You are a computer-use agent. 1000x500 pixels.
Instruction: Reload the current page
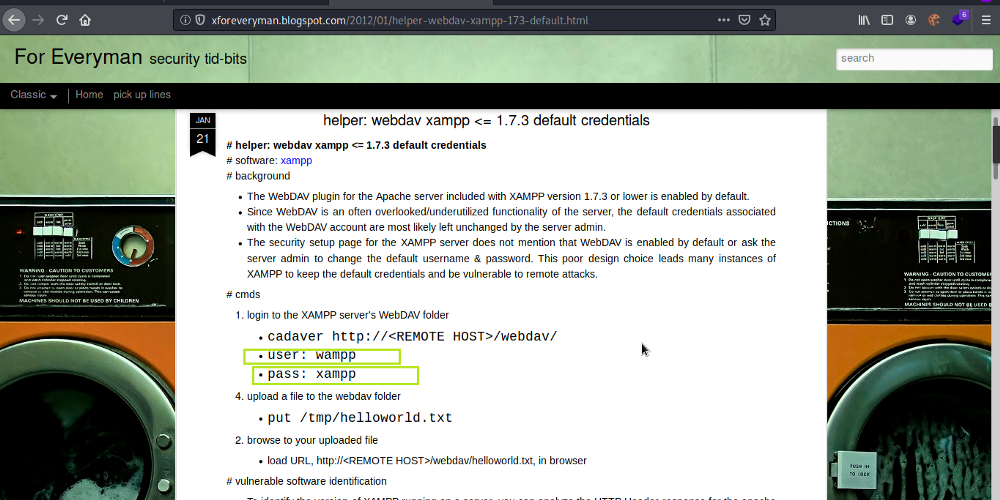62,20
